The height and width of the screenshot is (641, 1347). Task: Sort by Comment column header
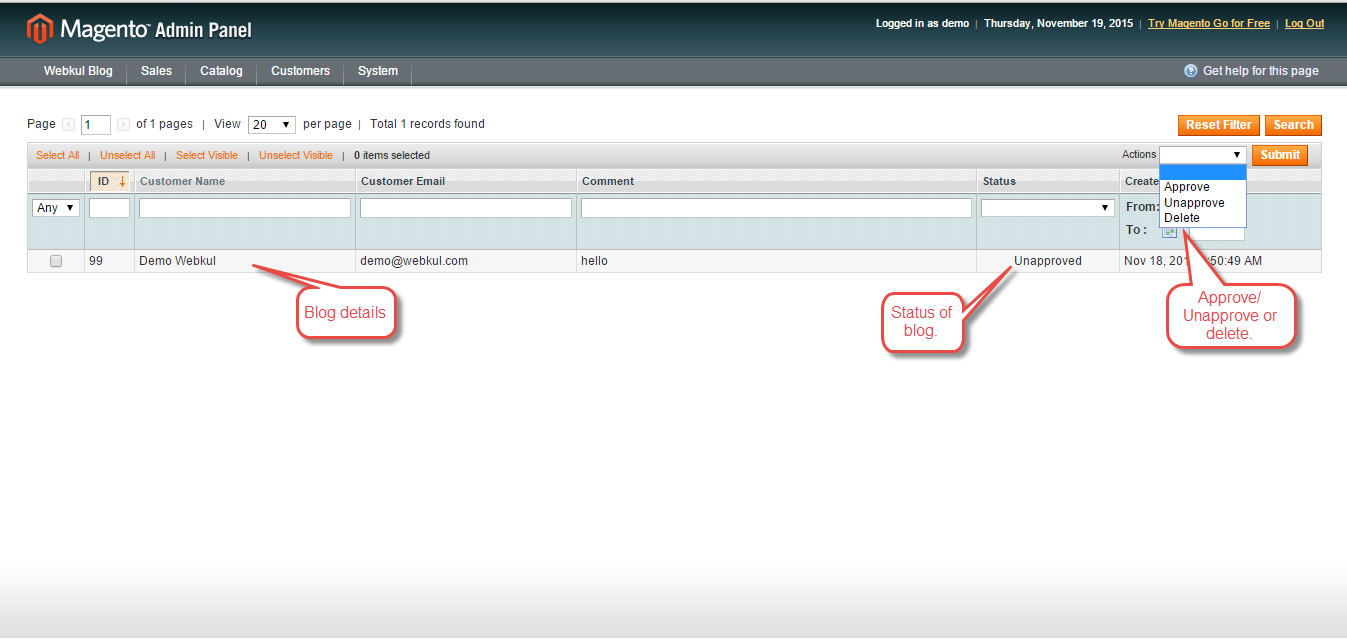[x=608, y=181]
